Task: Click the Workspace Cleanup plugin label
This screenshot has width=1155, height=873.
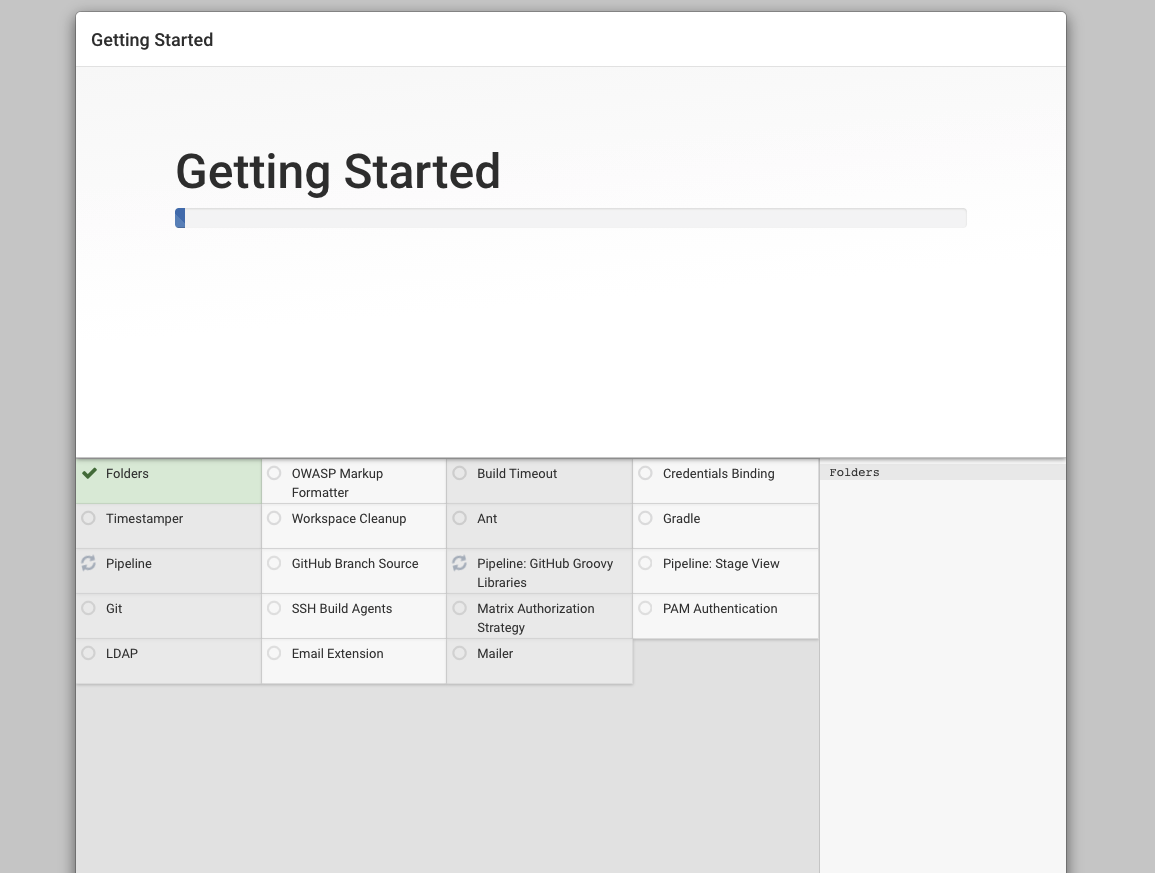Action: (349, 519)
